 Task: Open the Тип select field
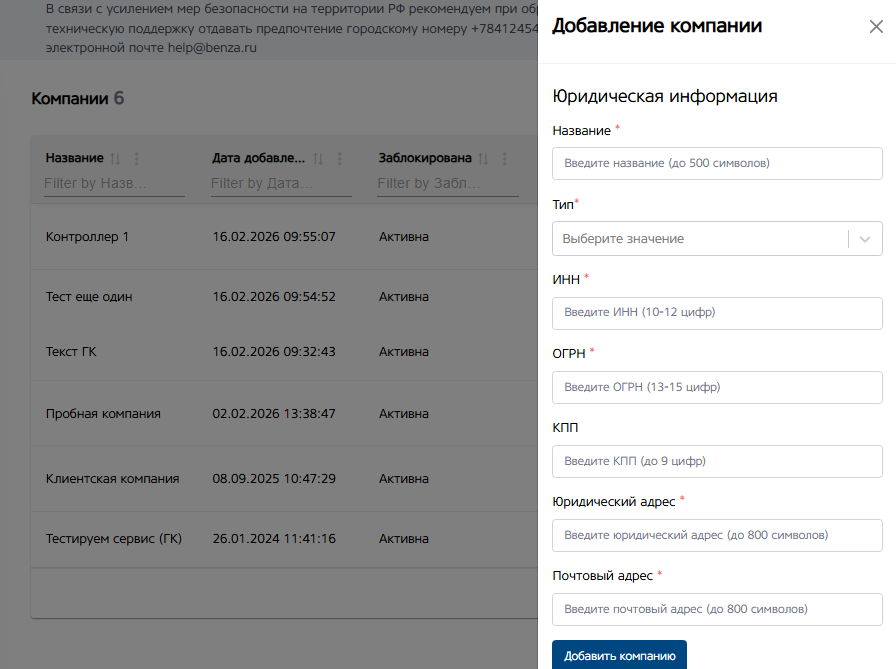coord(700,239)
